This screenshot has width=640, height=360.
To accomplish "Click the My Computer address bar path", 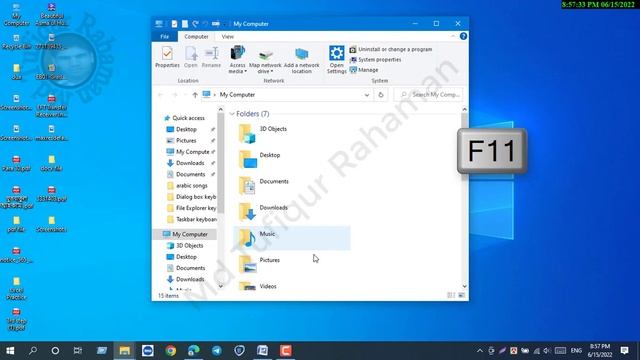I will (x=237, y=95).
